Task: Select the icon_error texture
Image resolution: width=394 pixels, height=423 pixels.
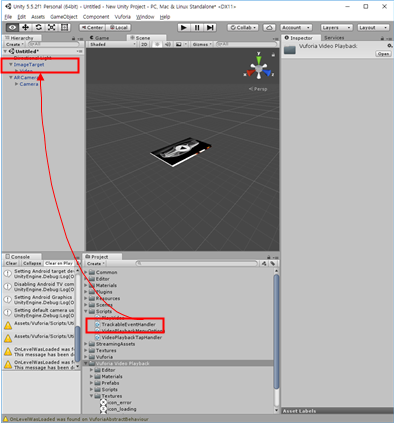Action: (x=116, y=402)
